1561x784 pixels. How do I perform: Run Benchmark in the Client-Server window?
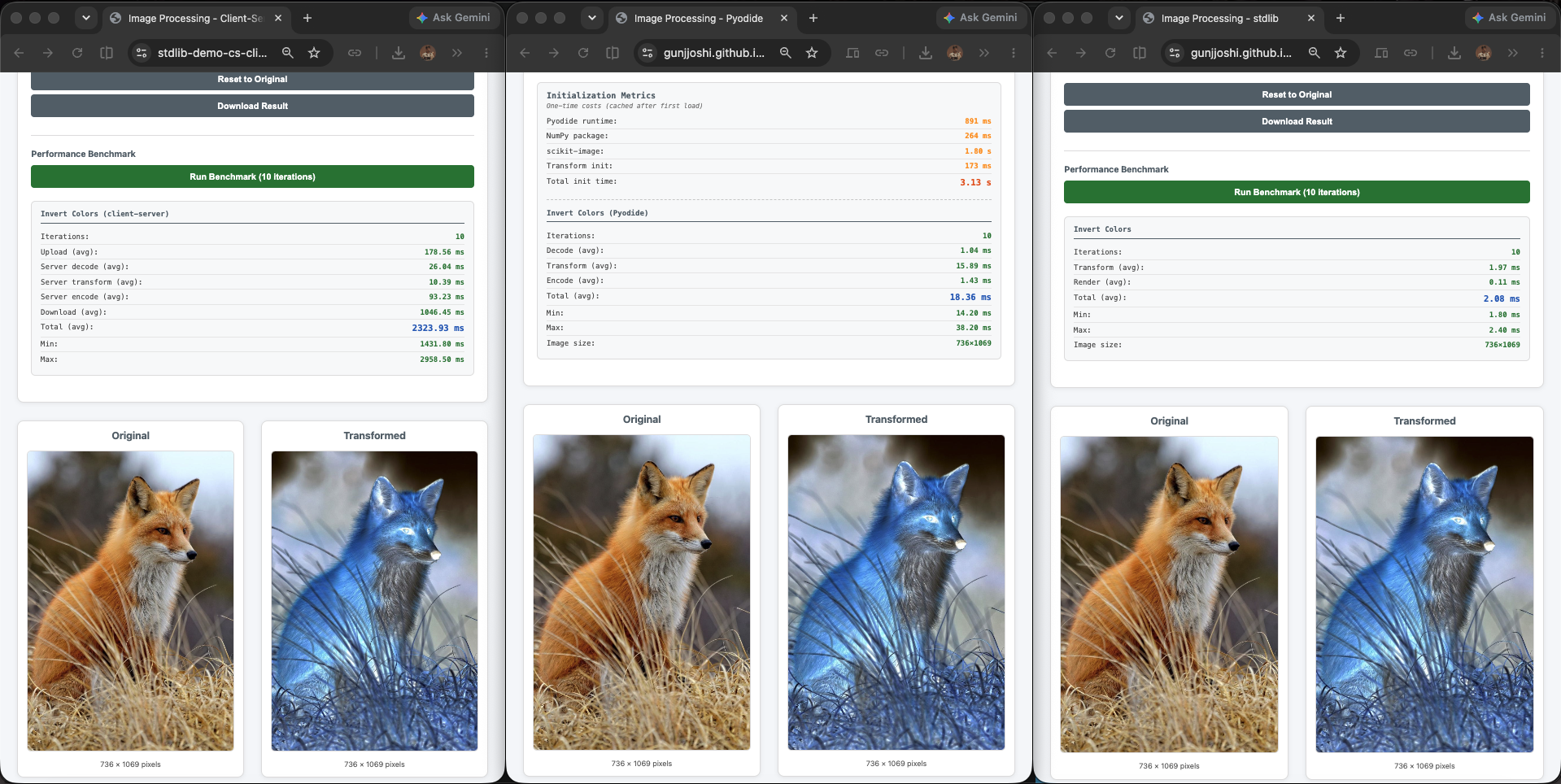pyautogui.click(x=252, y=176)
